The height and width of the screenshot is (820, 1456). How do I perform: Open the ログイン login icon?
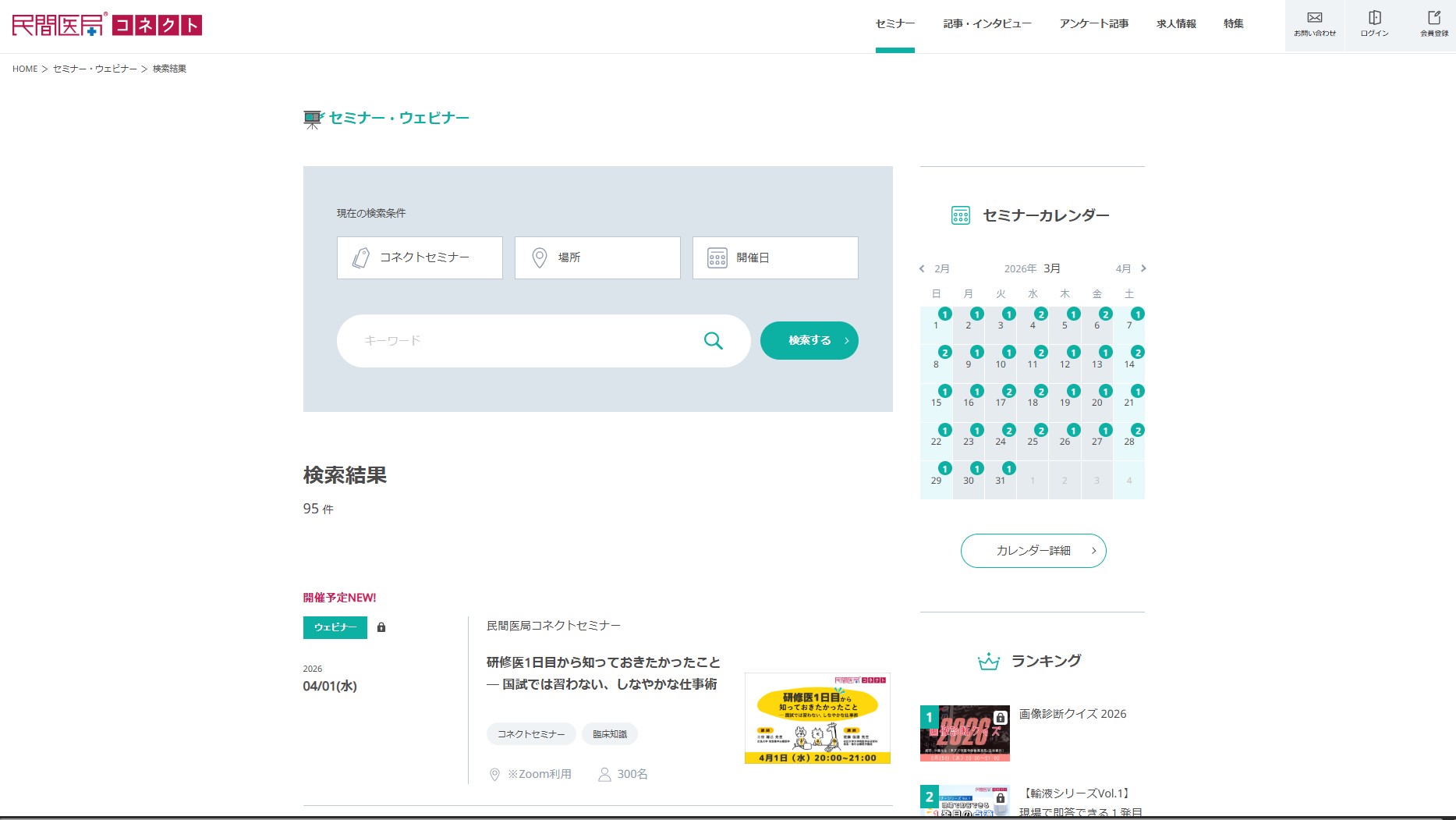(x=1374, y=18)
